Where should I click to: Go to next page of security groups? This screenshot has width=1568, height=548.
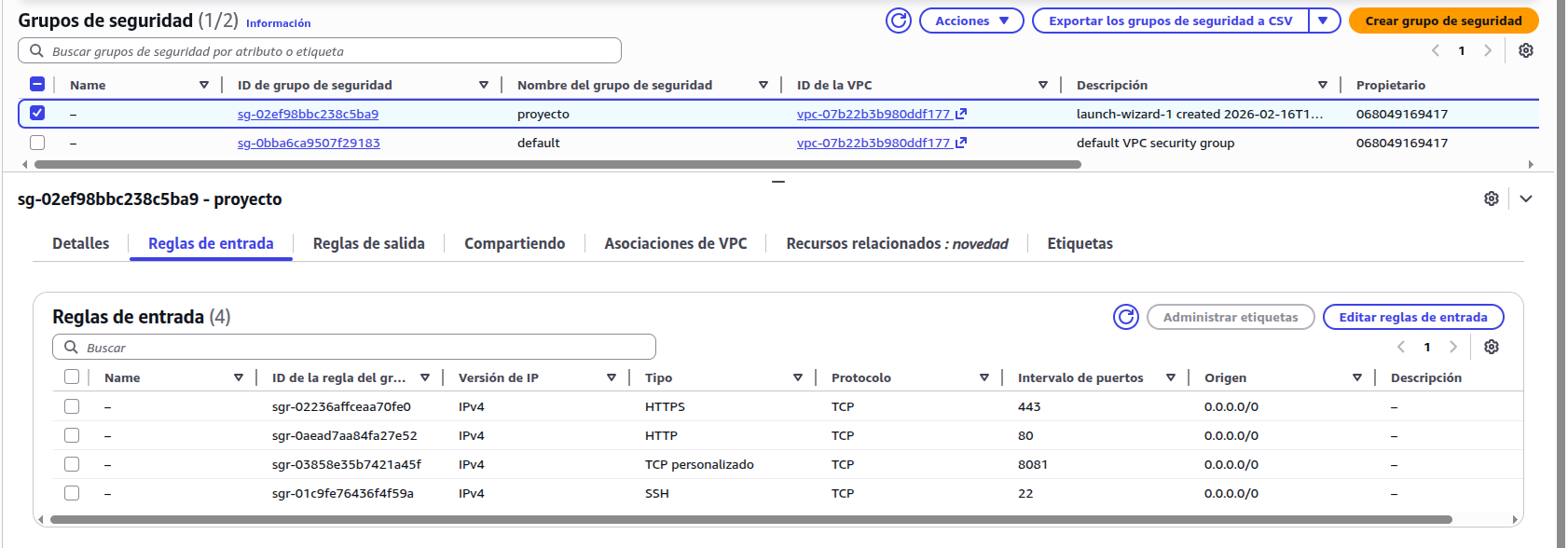tap(1488, 50)
